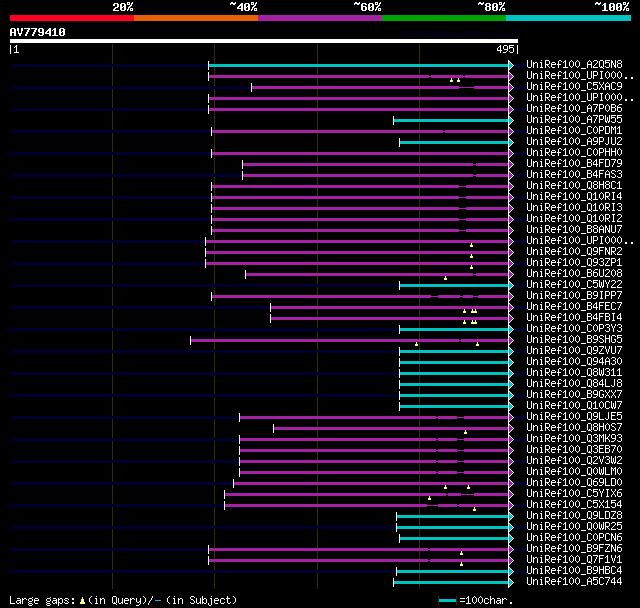This screenshot has width=640, height=608.
Task: Click the cyan alignment bar of UniRef100_C5WY22
Action: (x=454, y=285)
